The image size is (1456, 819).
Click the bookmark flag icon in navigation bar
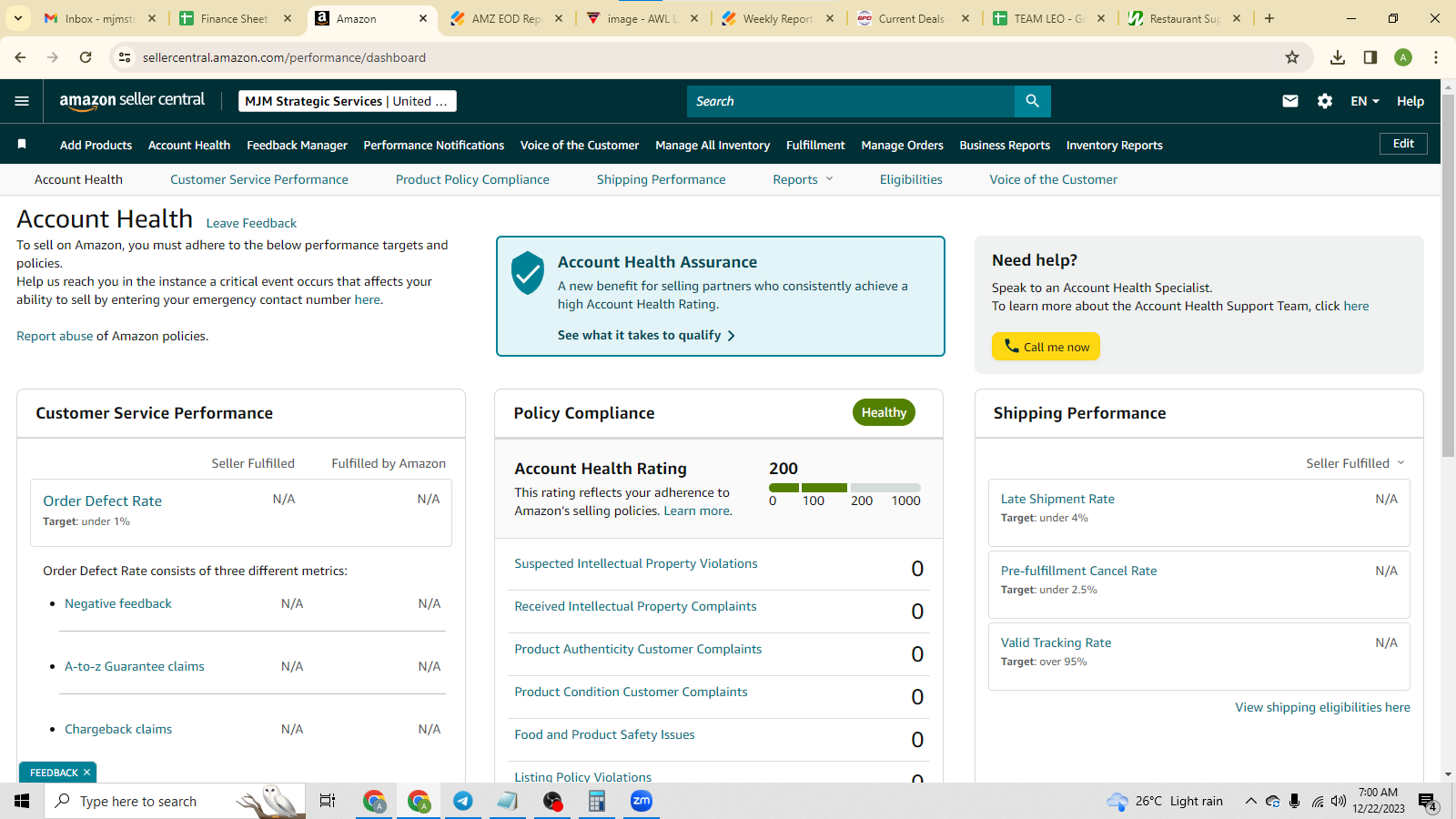tap(22, 145)
